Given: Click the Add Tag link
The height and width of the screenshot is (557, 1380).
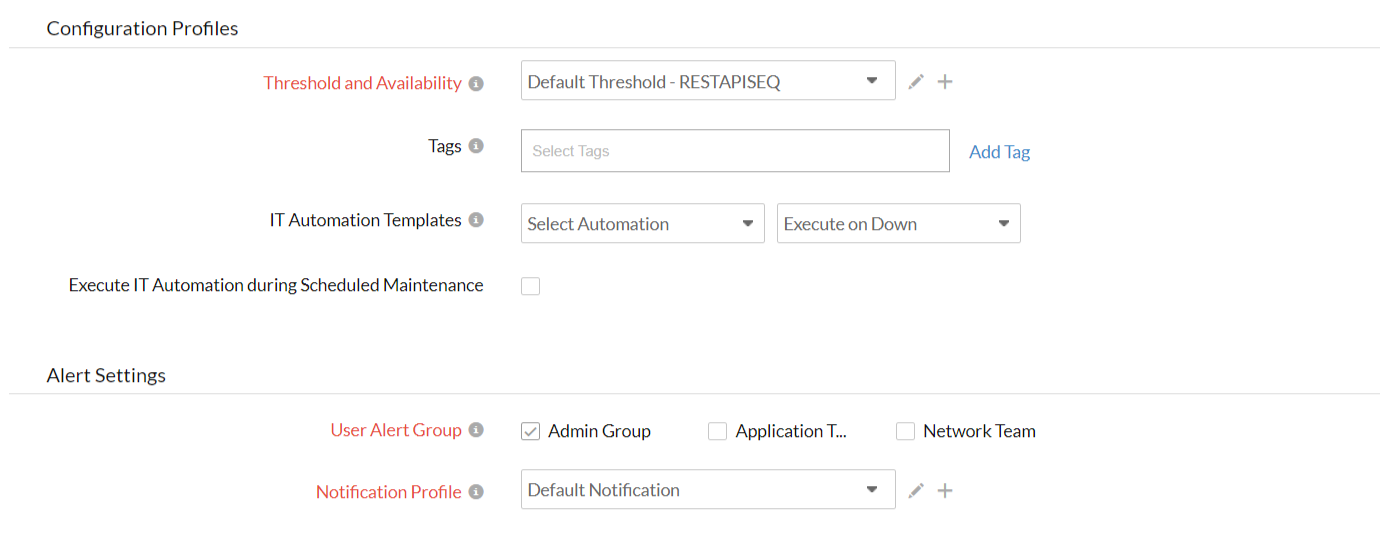Looking at the screenshot, I should [999, 152].
